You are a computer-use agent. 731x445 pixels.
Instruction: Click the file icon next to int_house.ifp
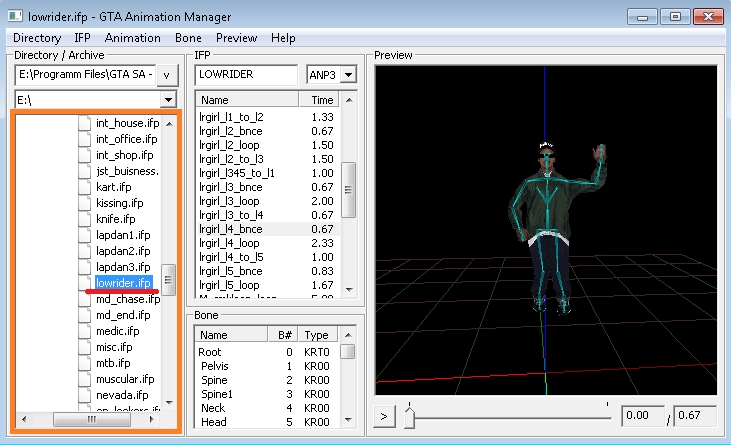point(86,123)
